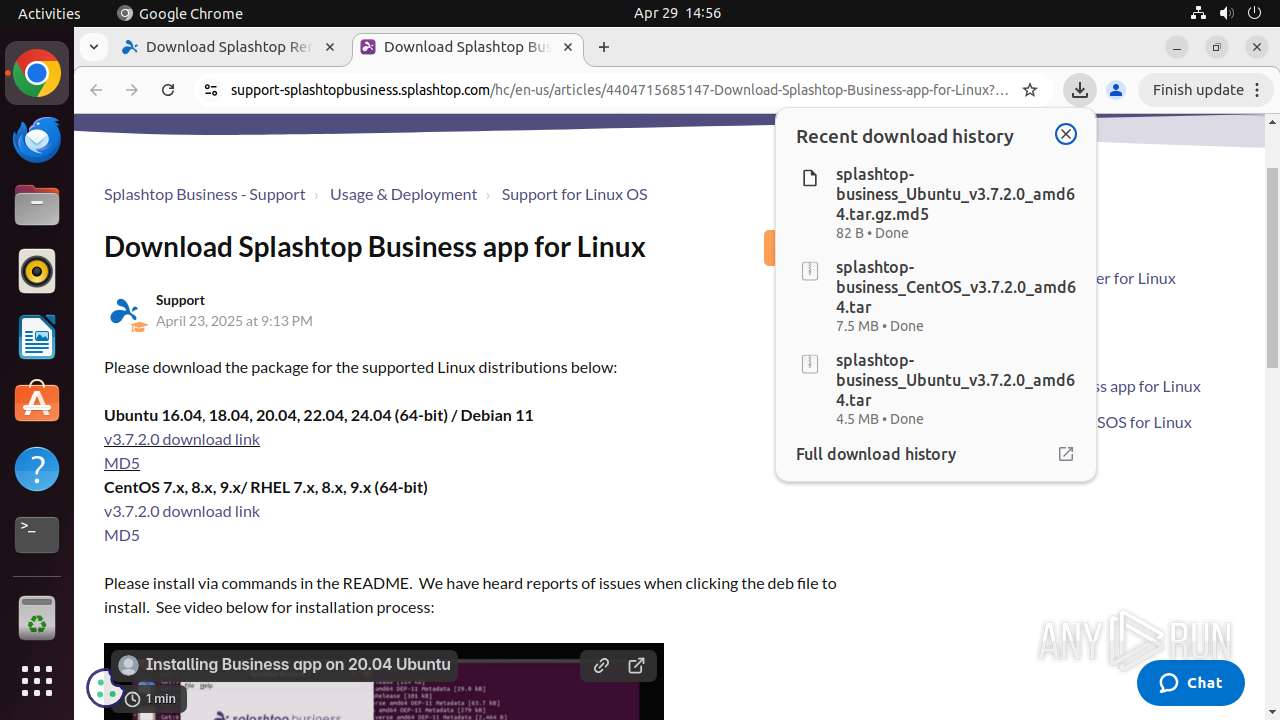Viewport: 1280px width, 720px height.
Task: Switch to Download Splashtop Remote tab
Action: coord(229,47)
